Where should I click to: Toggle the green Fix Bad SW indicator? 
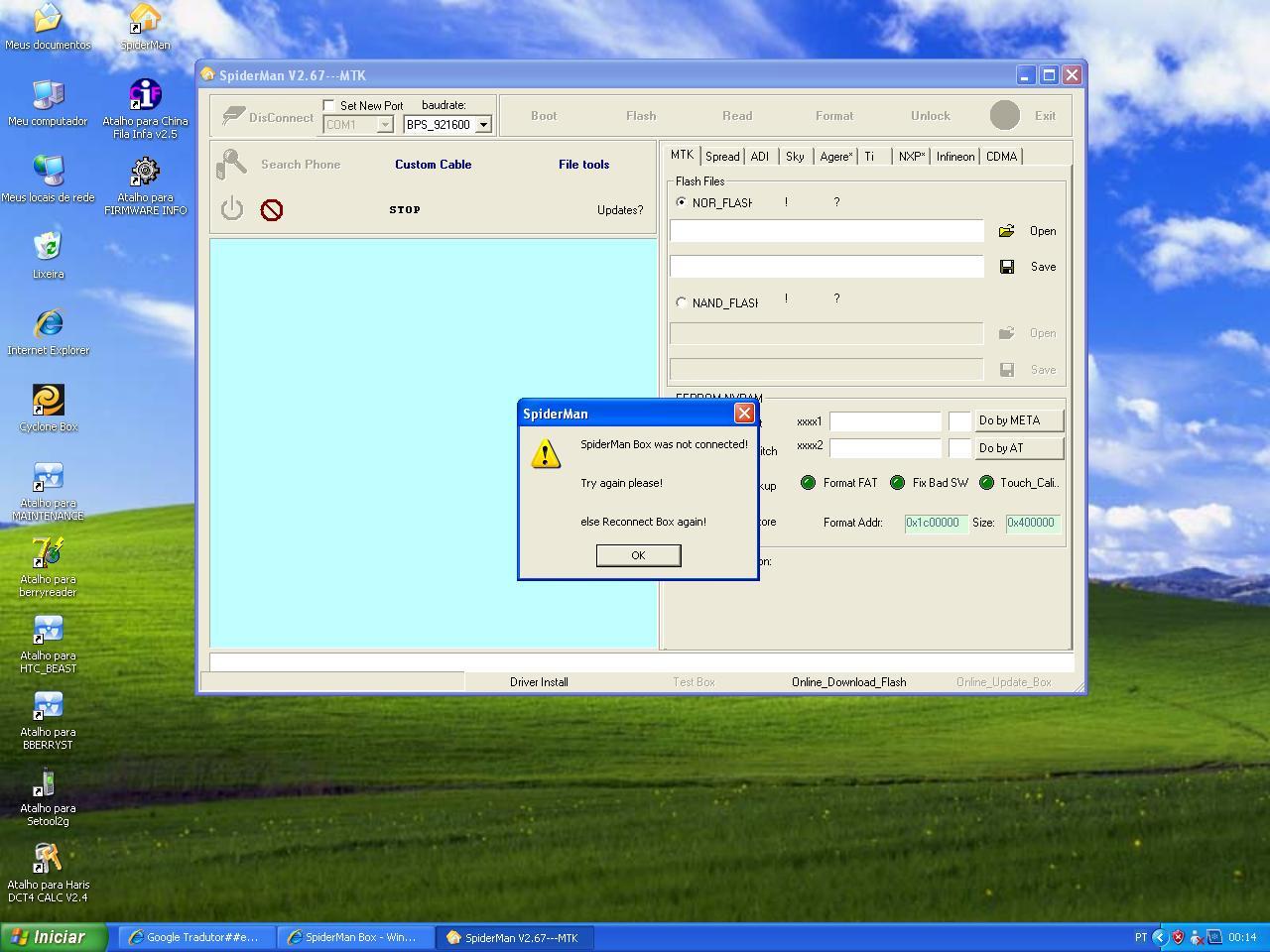tap(897, 483)
